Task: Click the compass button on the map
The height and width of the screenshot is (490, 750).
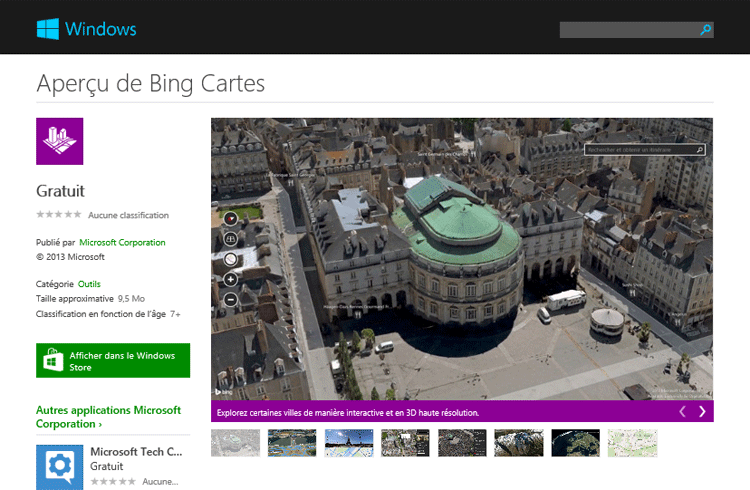Action: [x=231, y=217]
